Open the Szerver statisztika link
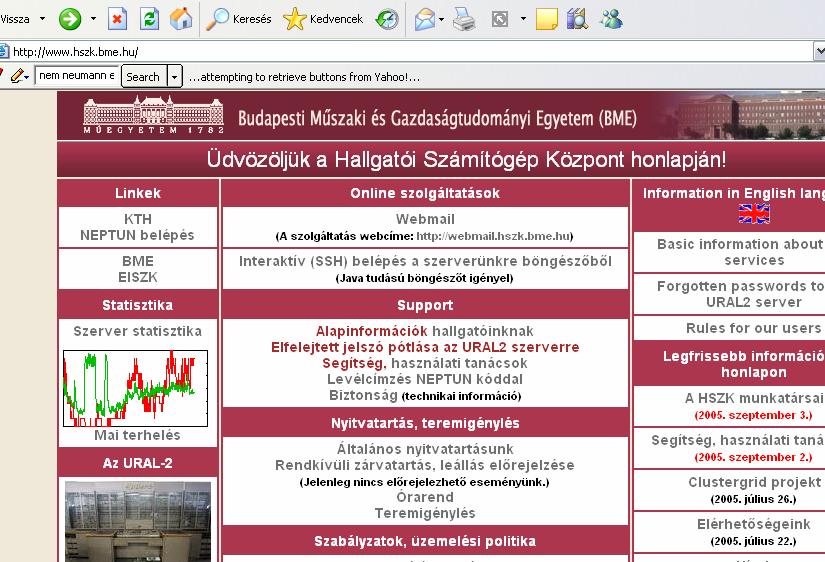Viewport: 825px width, 562px height. [x=138, y=331]
